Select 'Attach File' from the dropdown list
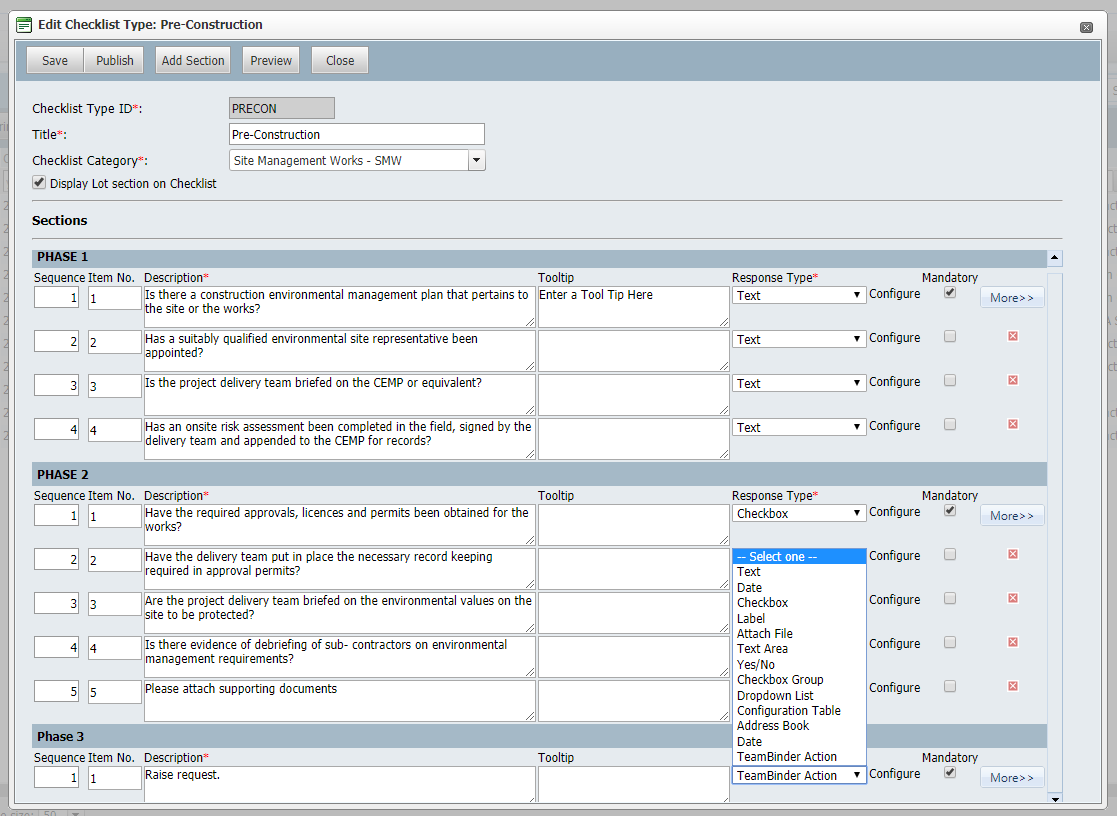This screenshot has width=1117, height=816. [765, 634]
